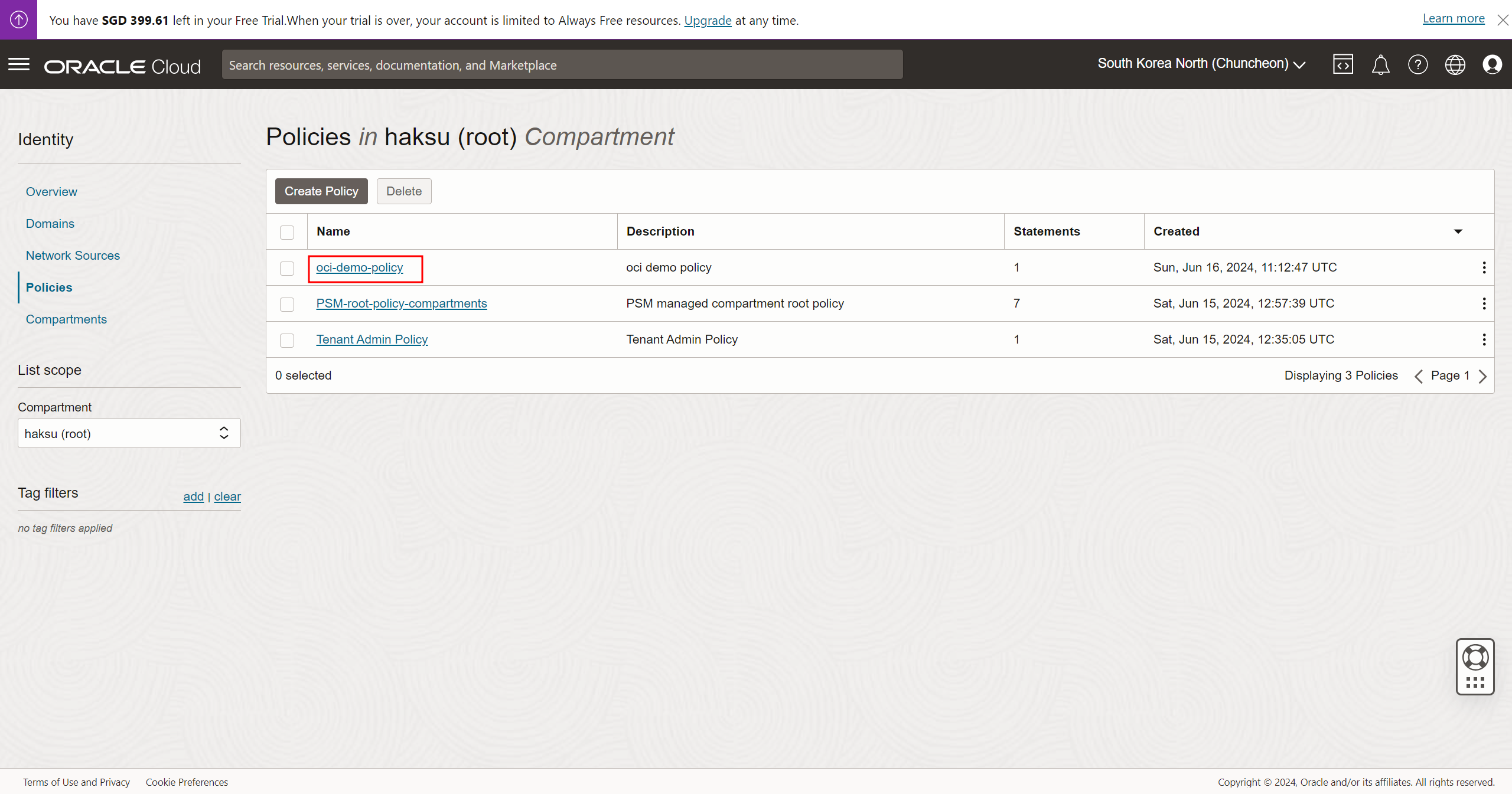Viewport: 1512px width, 794px height.
Task: Expand the South Korea North region dropdown
Action: (x=1201, y=64)
